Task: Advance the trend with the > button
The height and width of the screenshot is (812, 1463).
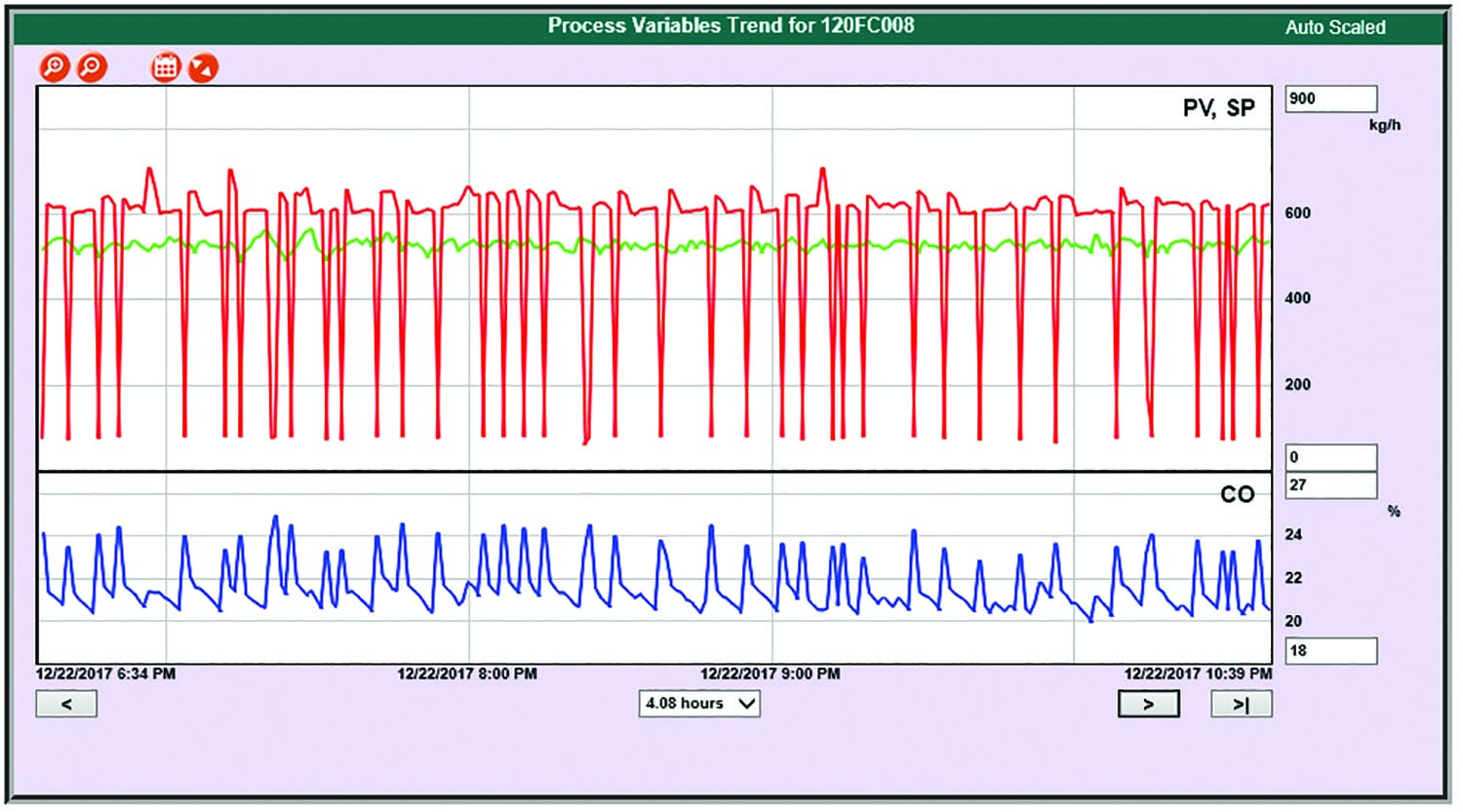Action: point(1148,704)
